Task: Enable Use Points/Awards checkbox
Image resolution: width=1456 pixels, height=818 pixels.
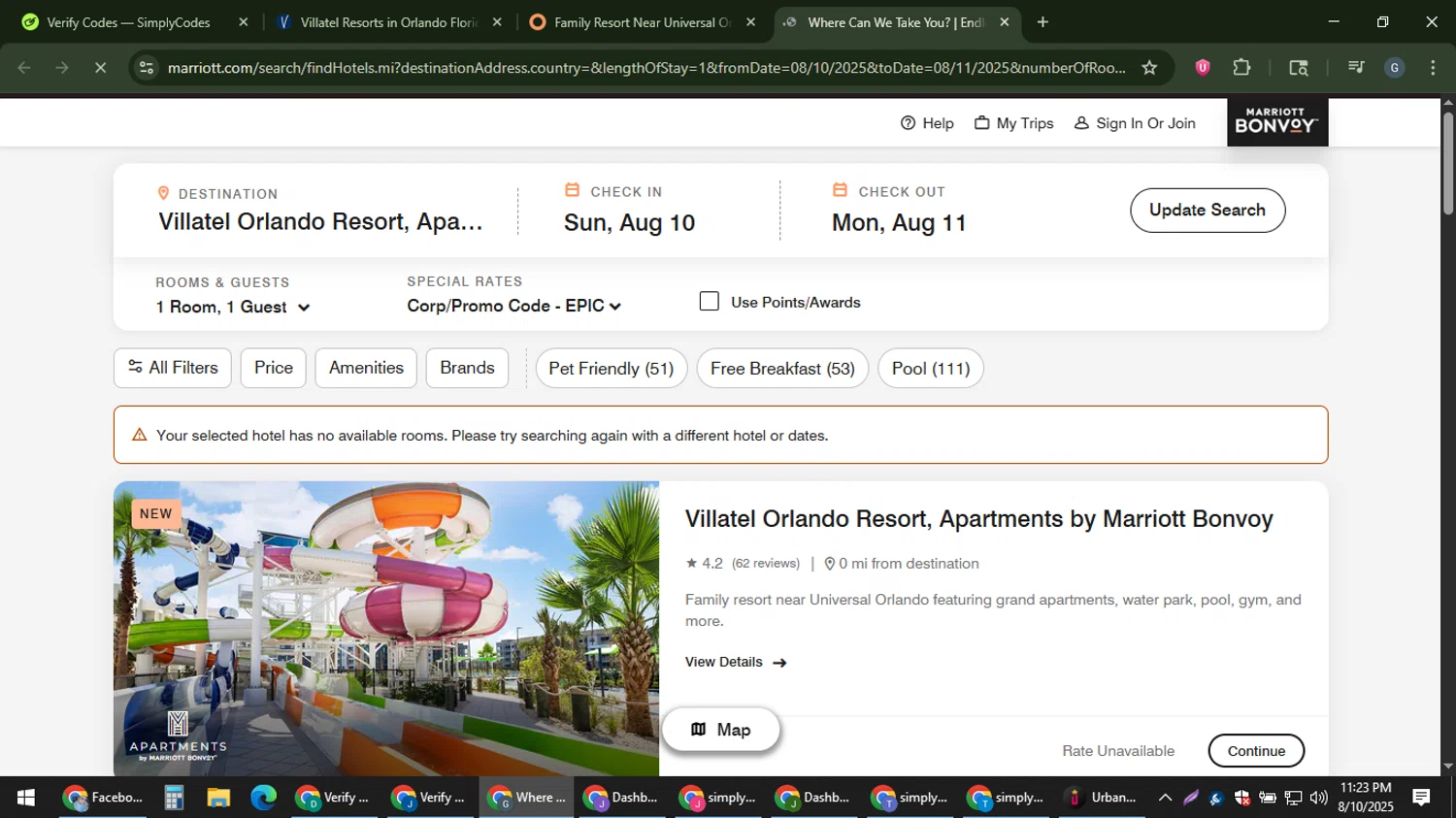Action: pyautogui.click(x=710, y=301)
